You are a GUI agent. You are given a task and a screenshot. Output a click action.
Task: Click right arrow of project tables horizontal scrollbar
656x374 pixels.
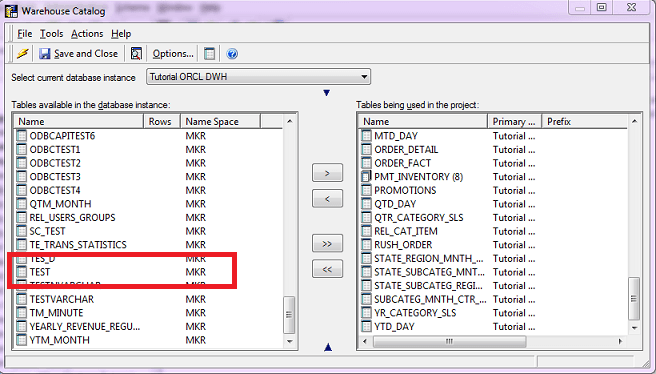pos(620,341)
